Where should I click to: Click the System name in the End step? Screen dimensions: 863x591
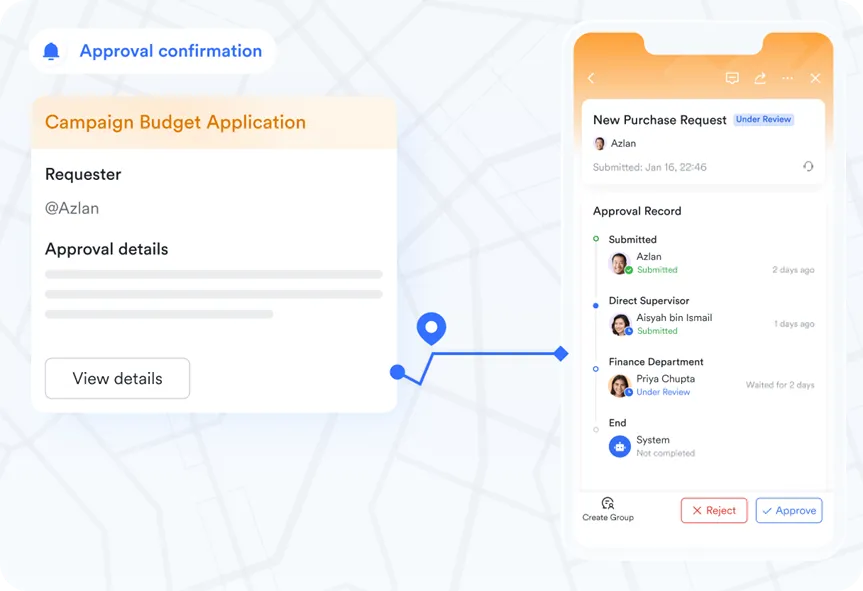coord(653,440)
